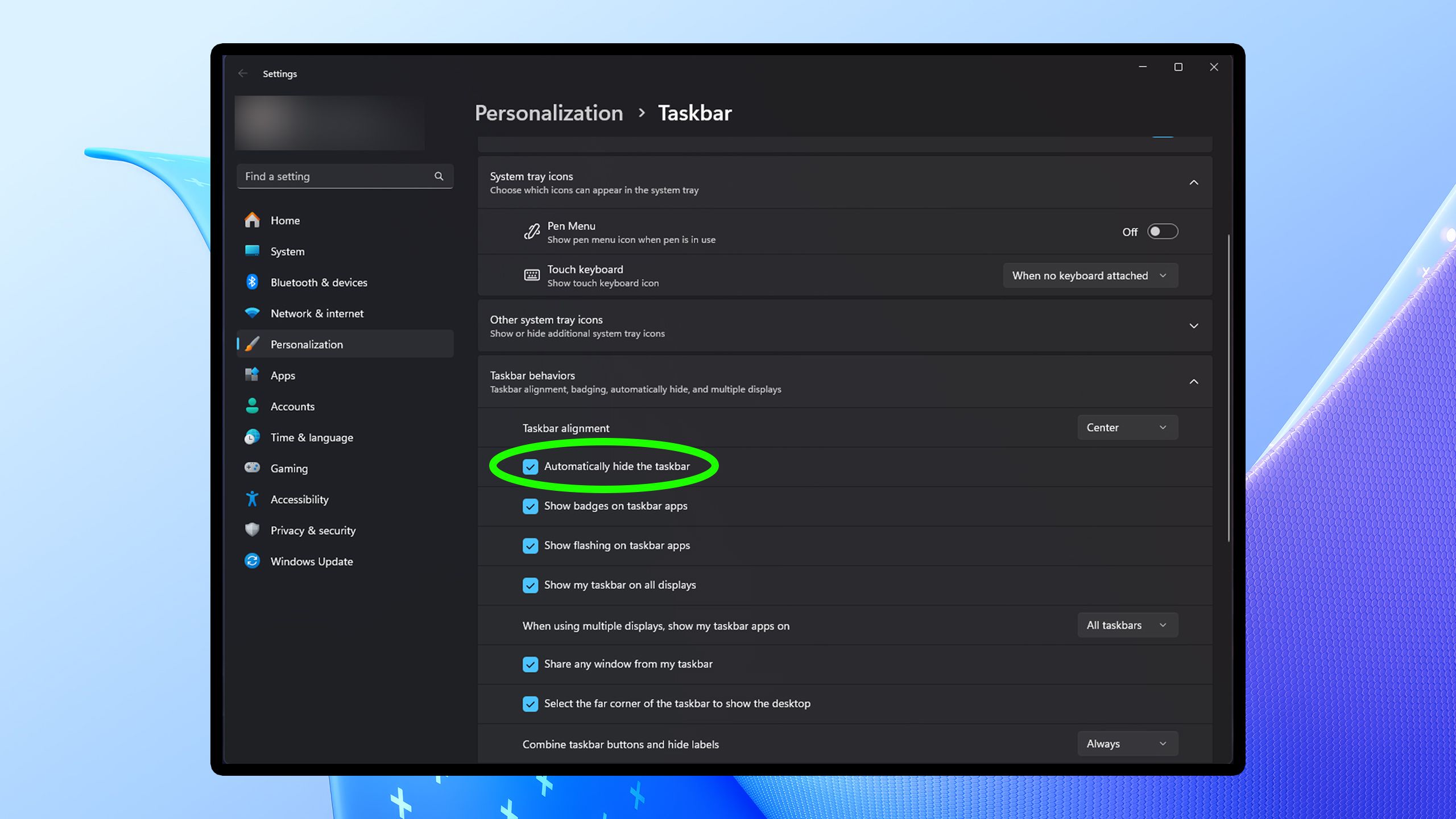Image resolution: width=1456 pixels, height=819 pixels.
Task: Click the search magnifier icon
Action: (439, 176)
